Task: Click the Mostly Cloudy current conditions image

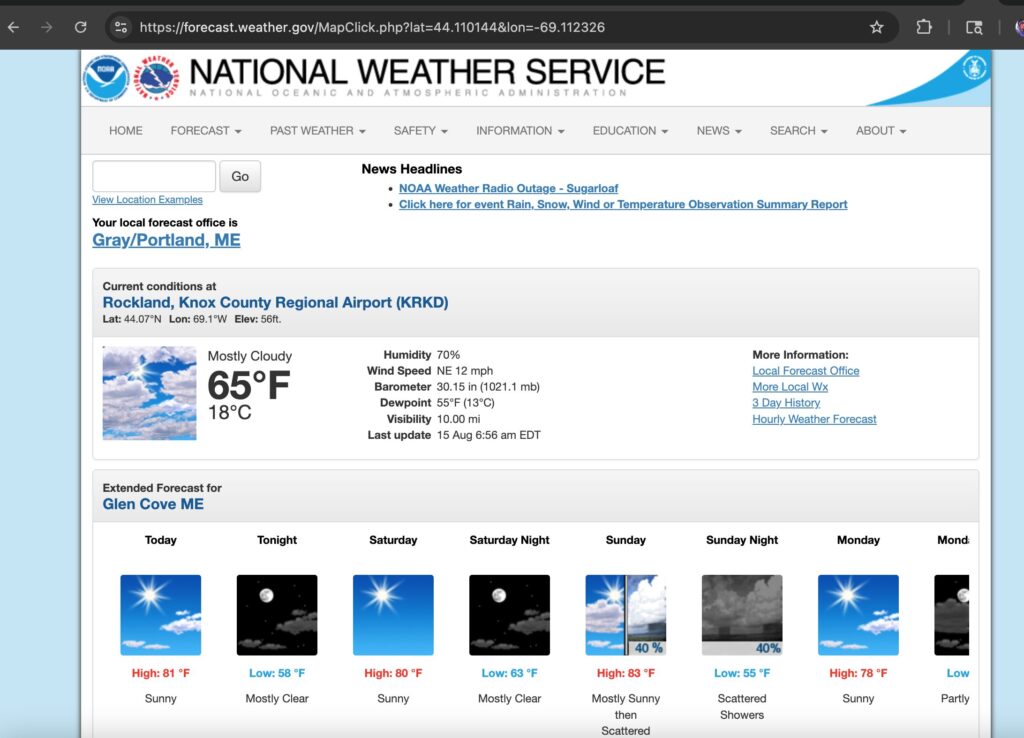Action: pos(150,393)
